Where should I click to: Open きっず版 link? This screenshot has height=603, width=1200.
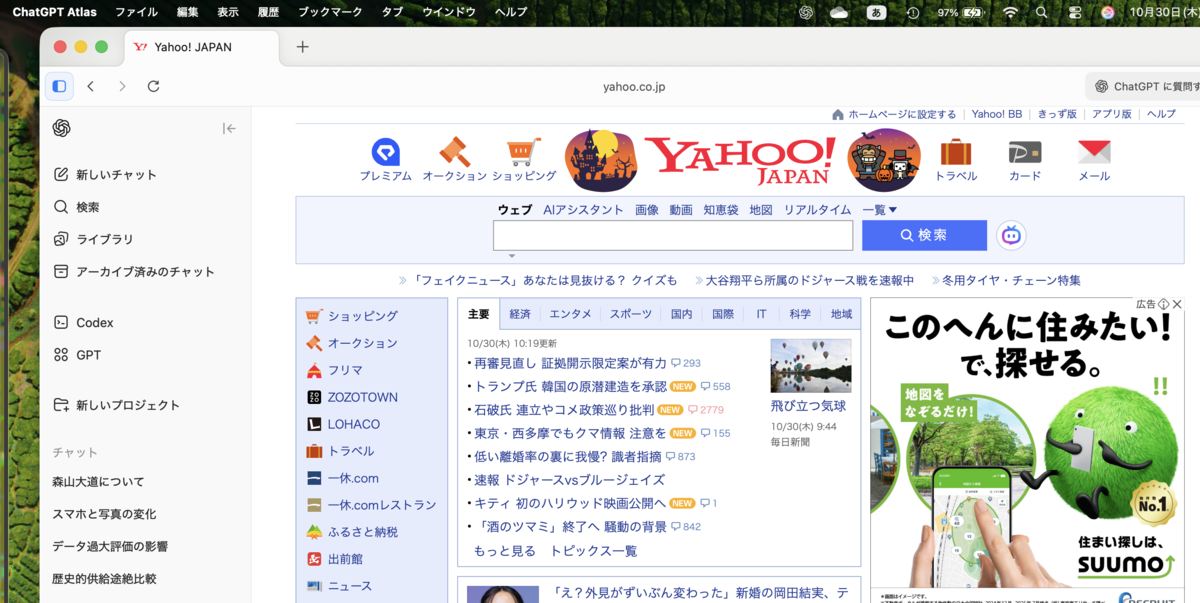pyautogui.click(x=1057, y=114)
